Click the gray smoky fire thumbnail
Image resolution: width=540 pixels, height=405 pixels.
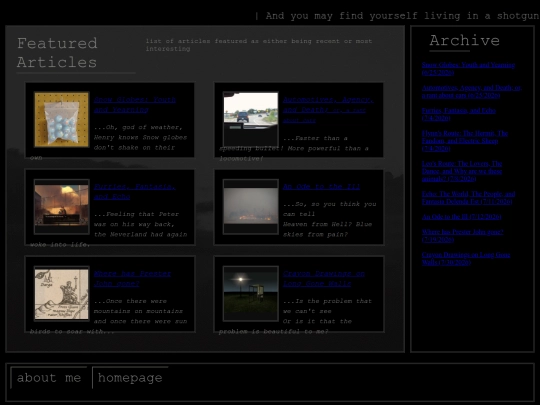click(x=251, y=207)
